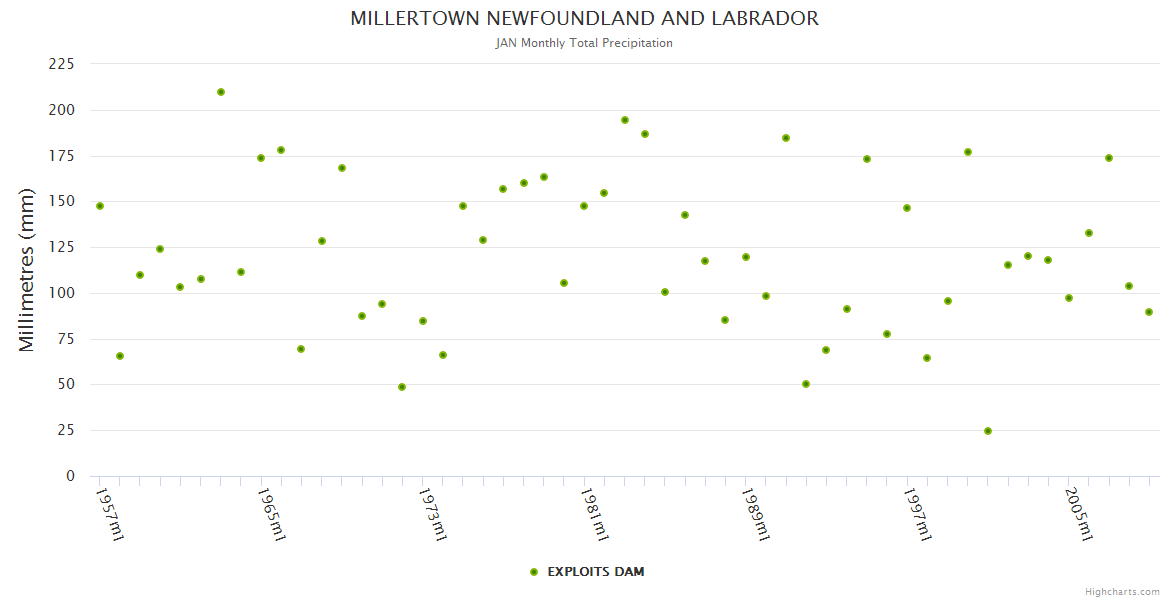Click the 1983 data point near 194 mm
Screen dimensions: 1170x600
625,120
